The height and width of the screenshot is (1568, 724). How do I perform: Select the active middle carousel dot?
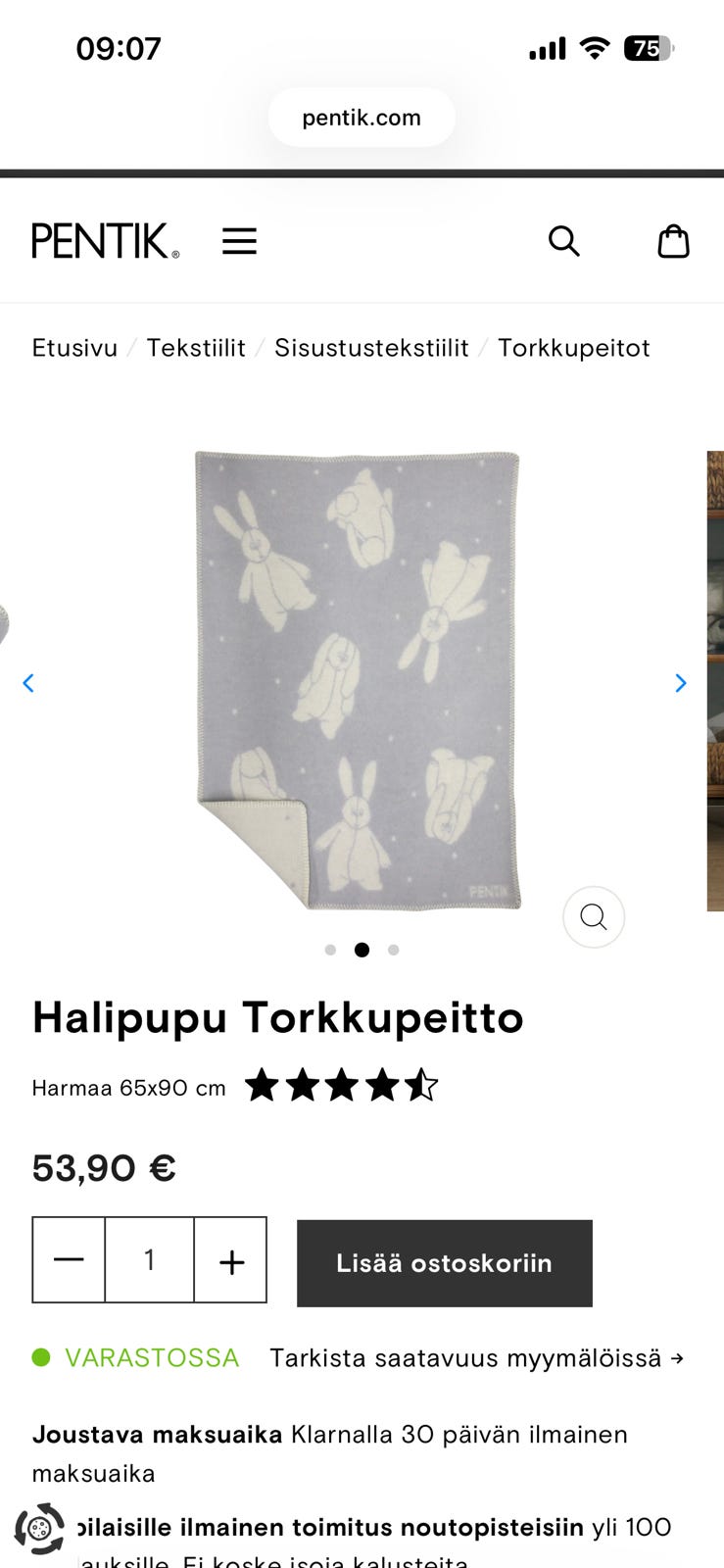[x=362, y=950]
